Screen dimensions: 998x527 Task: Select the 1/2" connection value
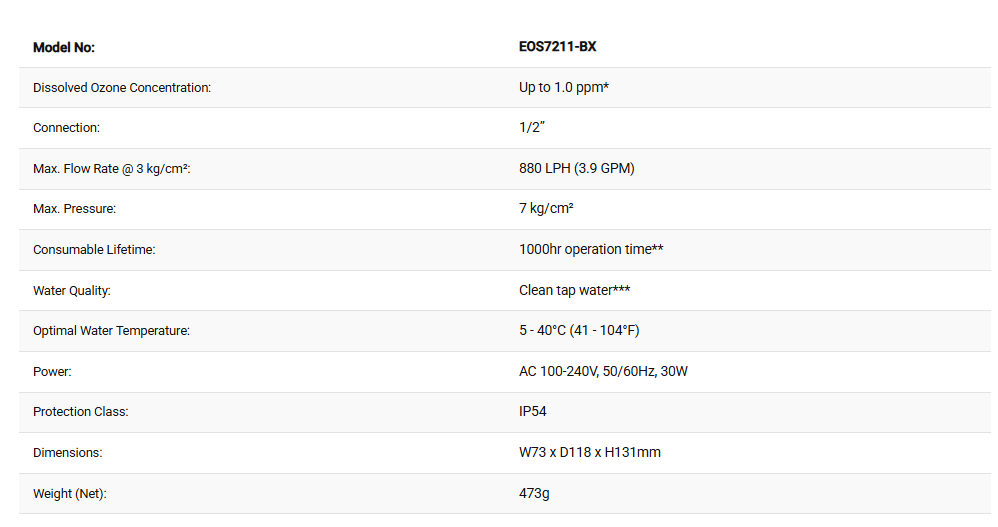(532, 128)
